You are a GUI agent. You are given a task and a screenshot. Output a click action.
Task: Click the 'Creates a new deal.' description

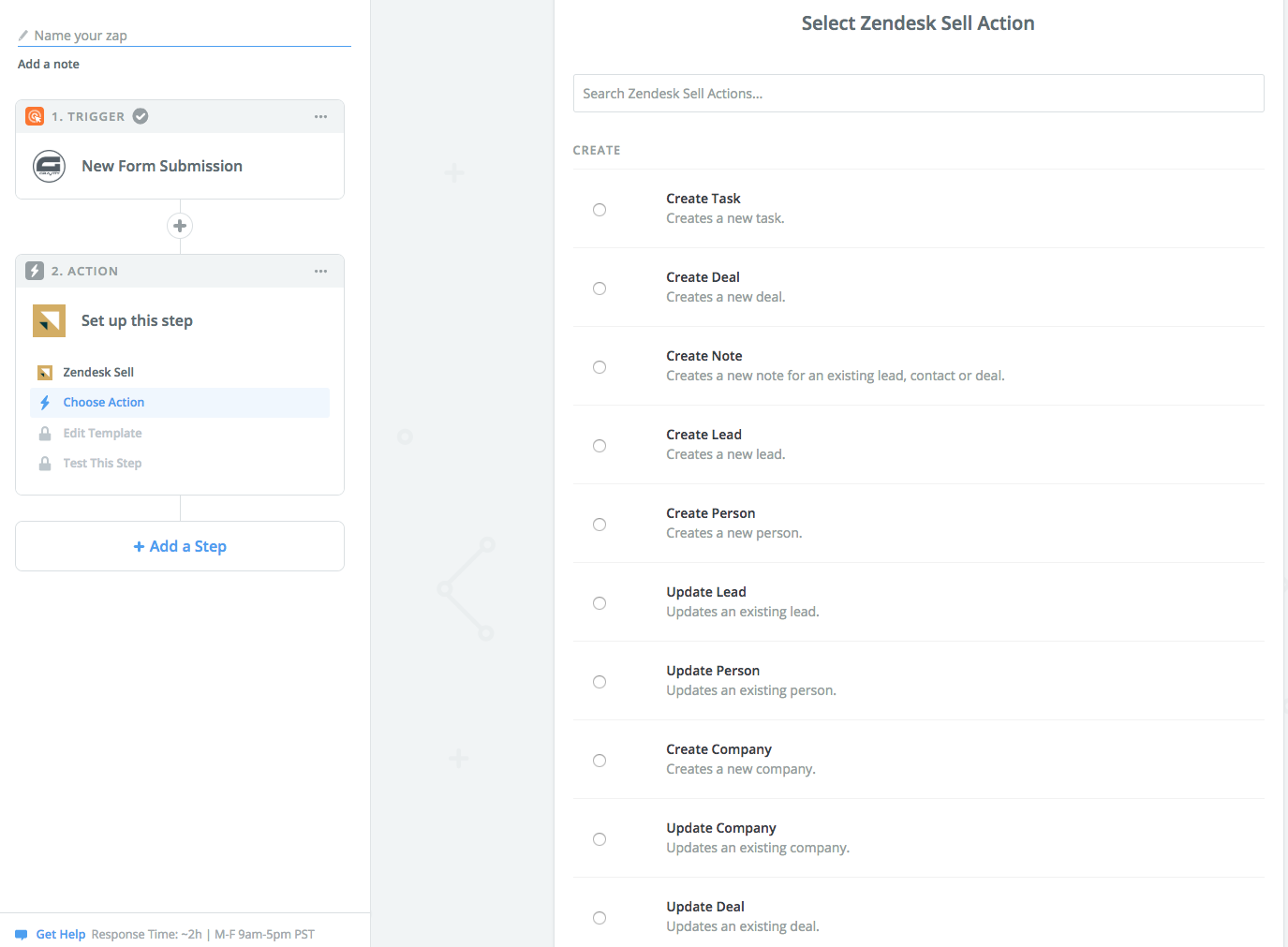(726, 297)
